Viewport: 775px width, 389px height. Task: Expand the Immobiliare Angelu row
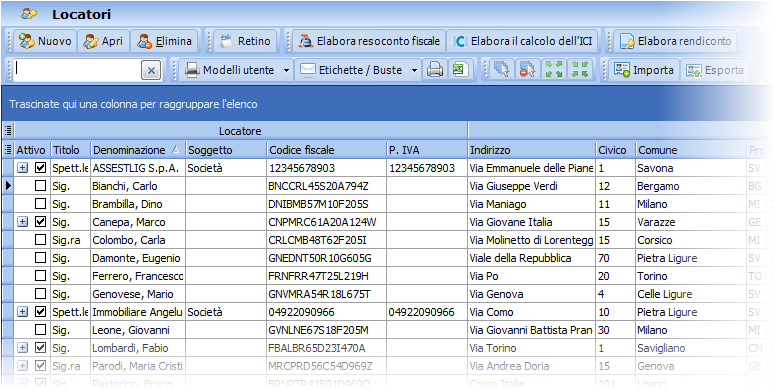click(22, 312)
